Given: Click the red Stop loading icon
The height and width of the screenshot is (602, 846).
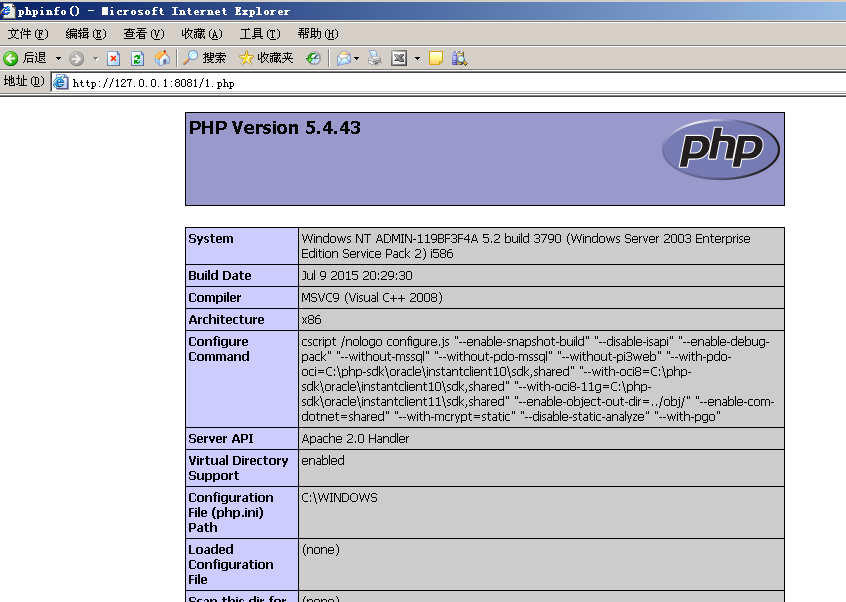Looking at the screenshot, I should click(112, 58).
